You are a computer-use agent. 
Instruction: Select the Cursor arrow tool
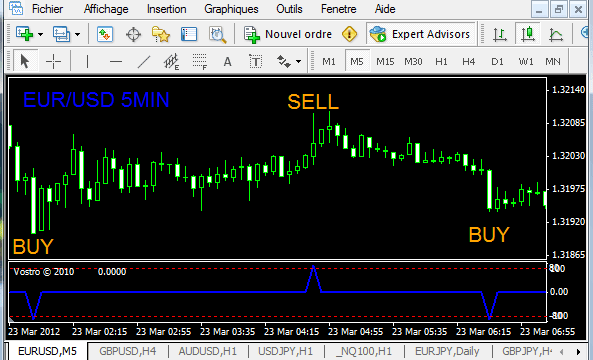[x=25, y=61]
